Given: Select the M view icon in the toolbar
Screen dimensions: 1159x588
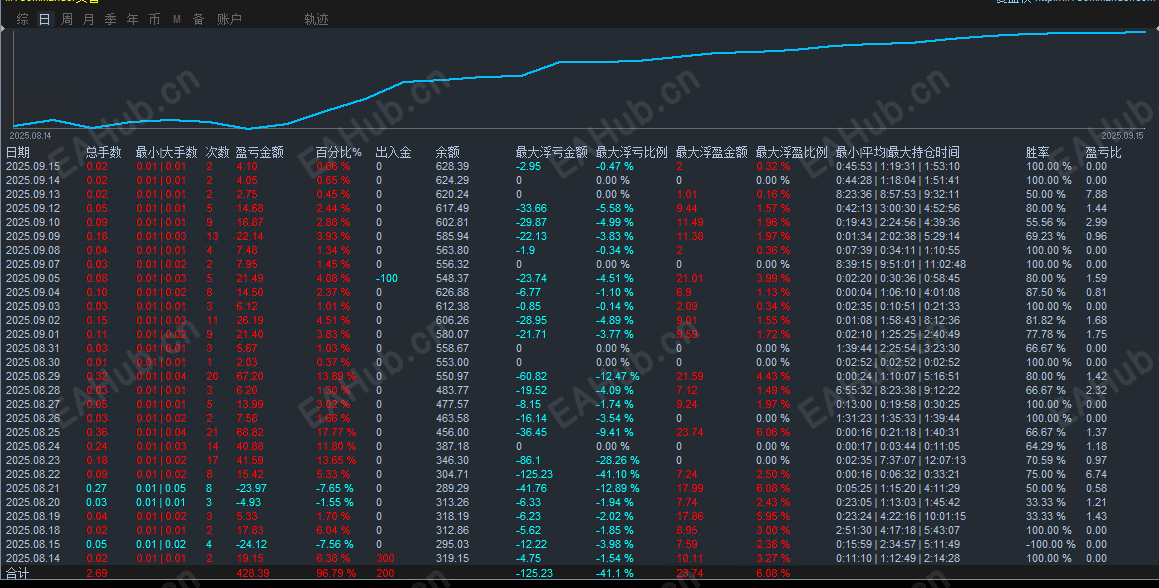Looking at the screenshot, I should click(x=175, y=19).
